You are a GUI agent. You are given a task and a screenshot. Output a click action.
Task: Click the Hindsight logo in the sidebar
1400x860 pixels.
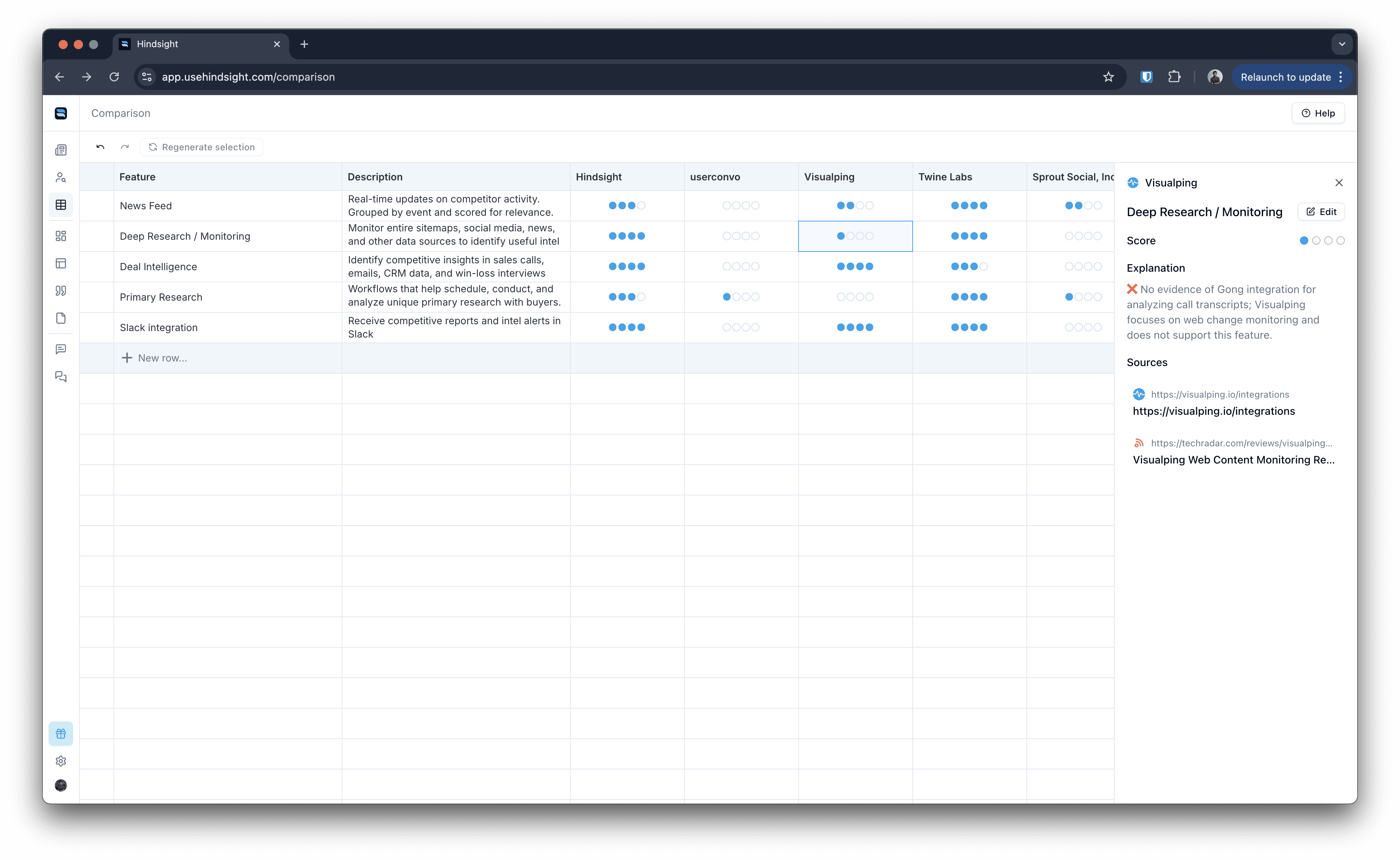pyautogui.click(x=61, y=113)
